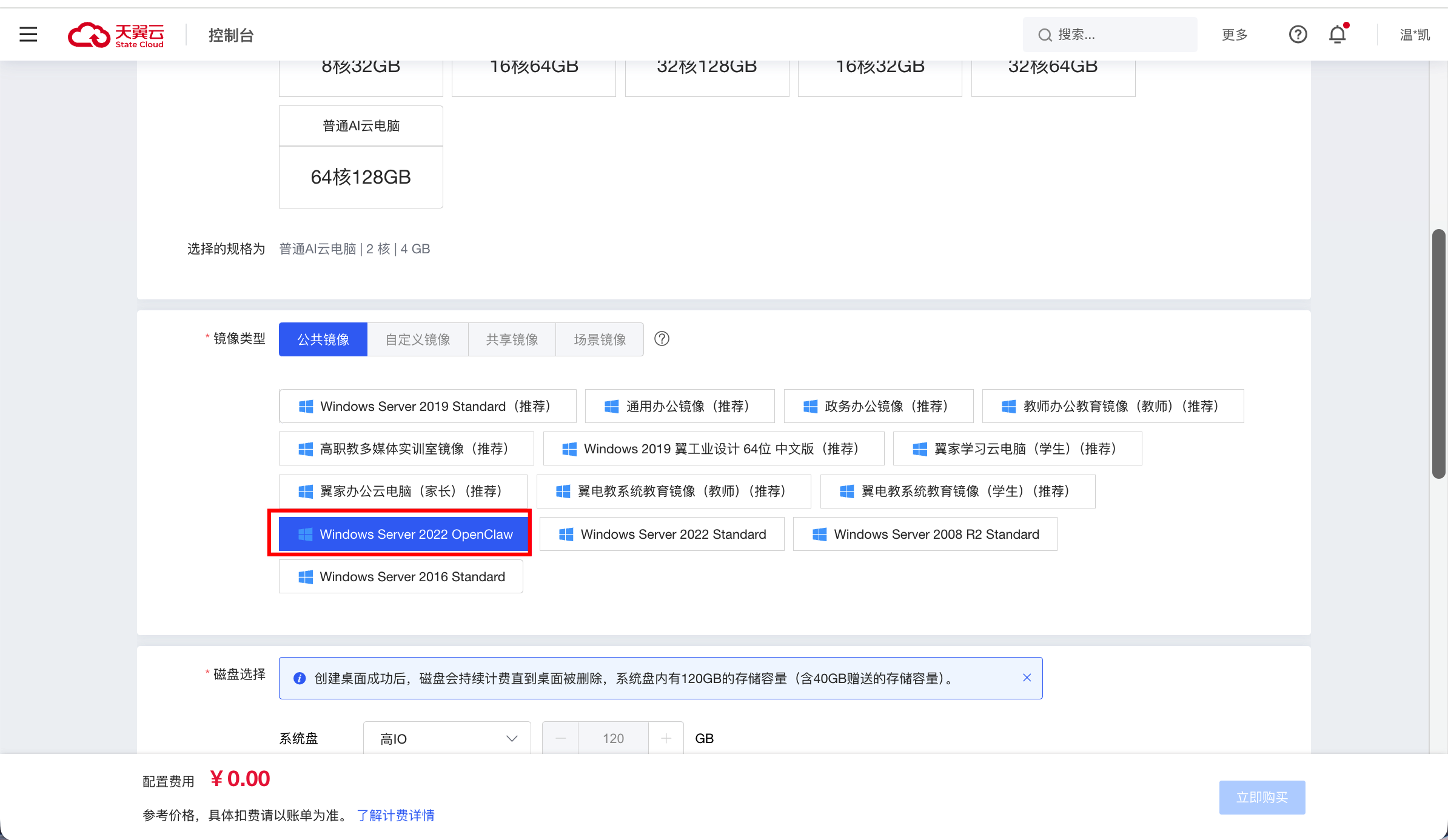
Task: Click the State Cloud logo
Action: click(x=116, y=35)
